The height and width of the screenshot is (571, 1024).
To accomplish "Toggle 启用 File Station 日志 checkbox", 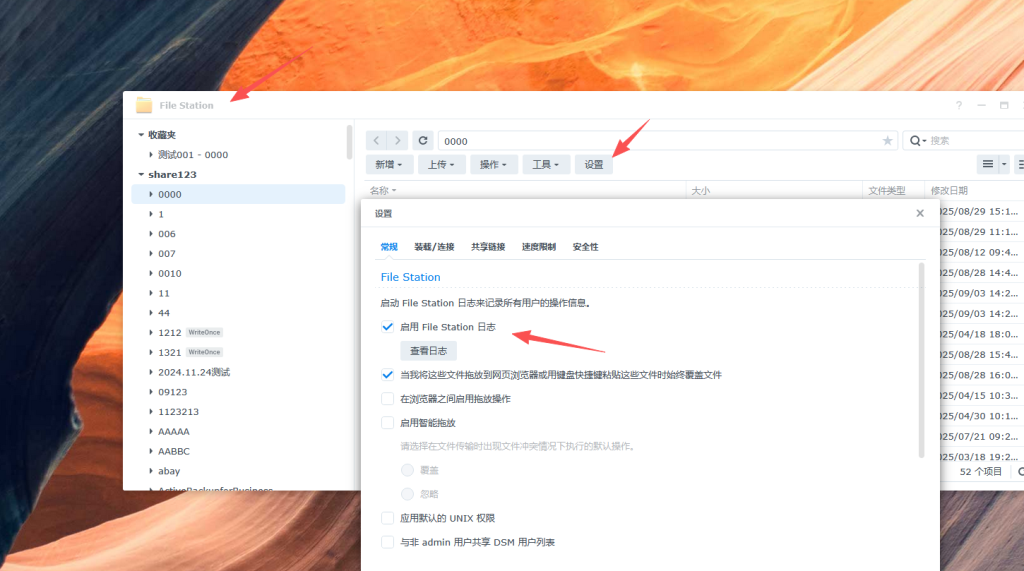I will pyautogui.click(x=388, y=327).
